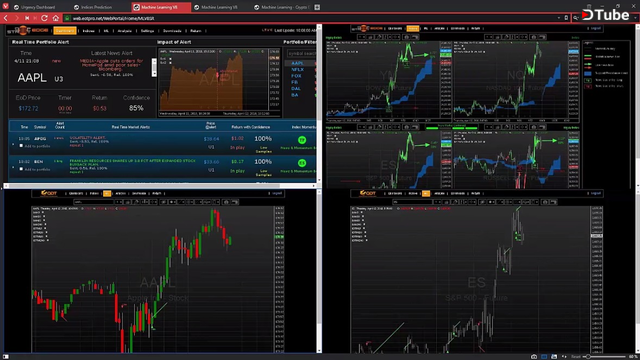Click Reset zoom in the status bar

pos(576,357)
